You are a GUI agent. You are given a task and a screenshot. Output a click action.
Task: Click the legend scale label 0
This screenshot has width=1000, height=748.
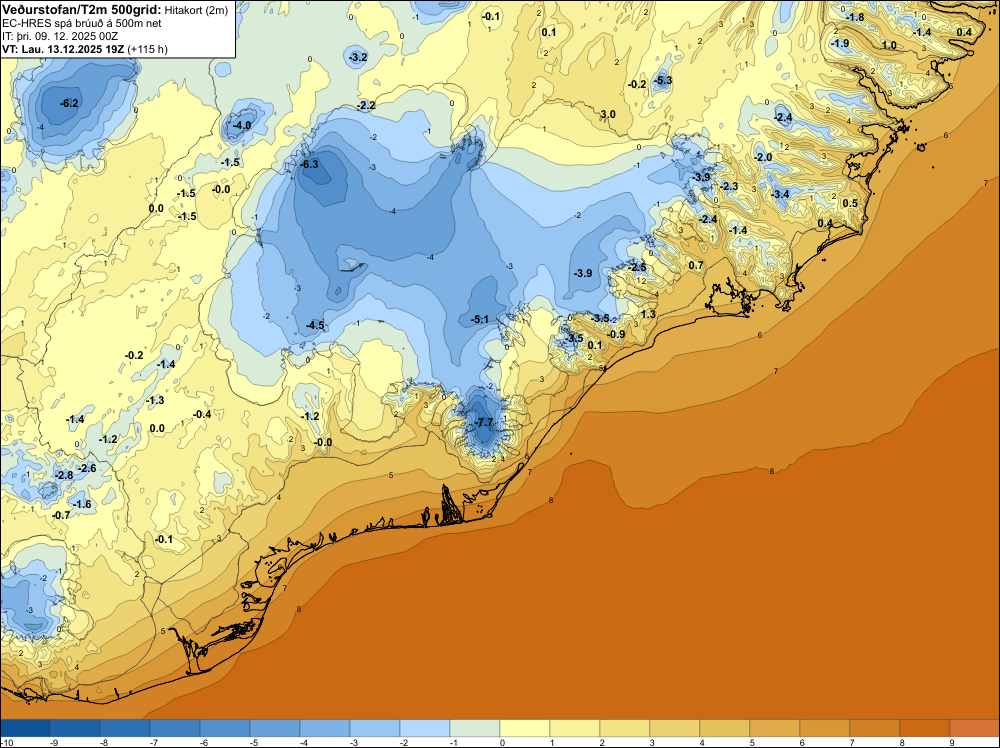pyautogui.click(x=503, y=742)
